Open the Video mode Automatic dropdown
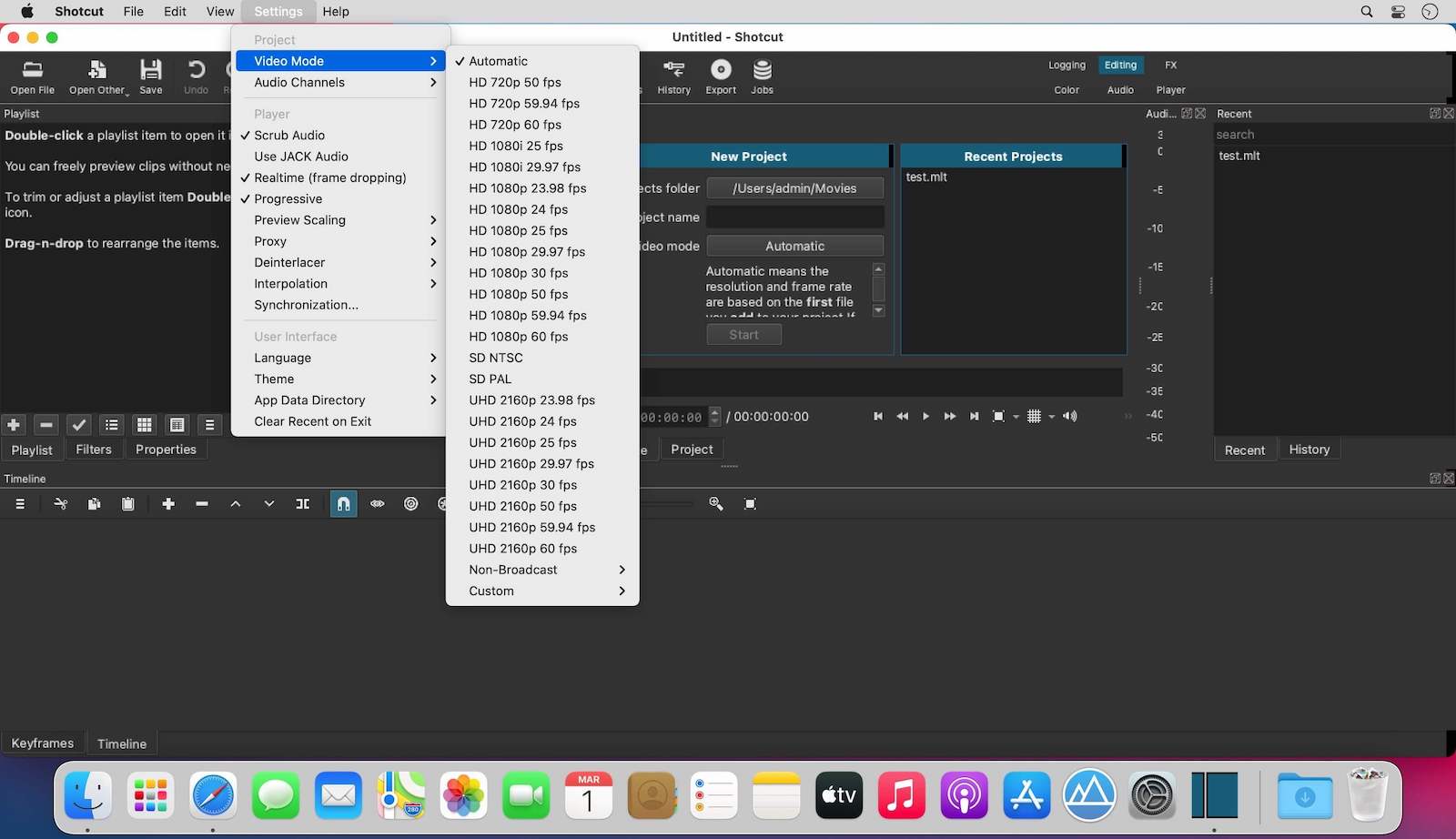1456x839 pixels. point(794,246)
